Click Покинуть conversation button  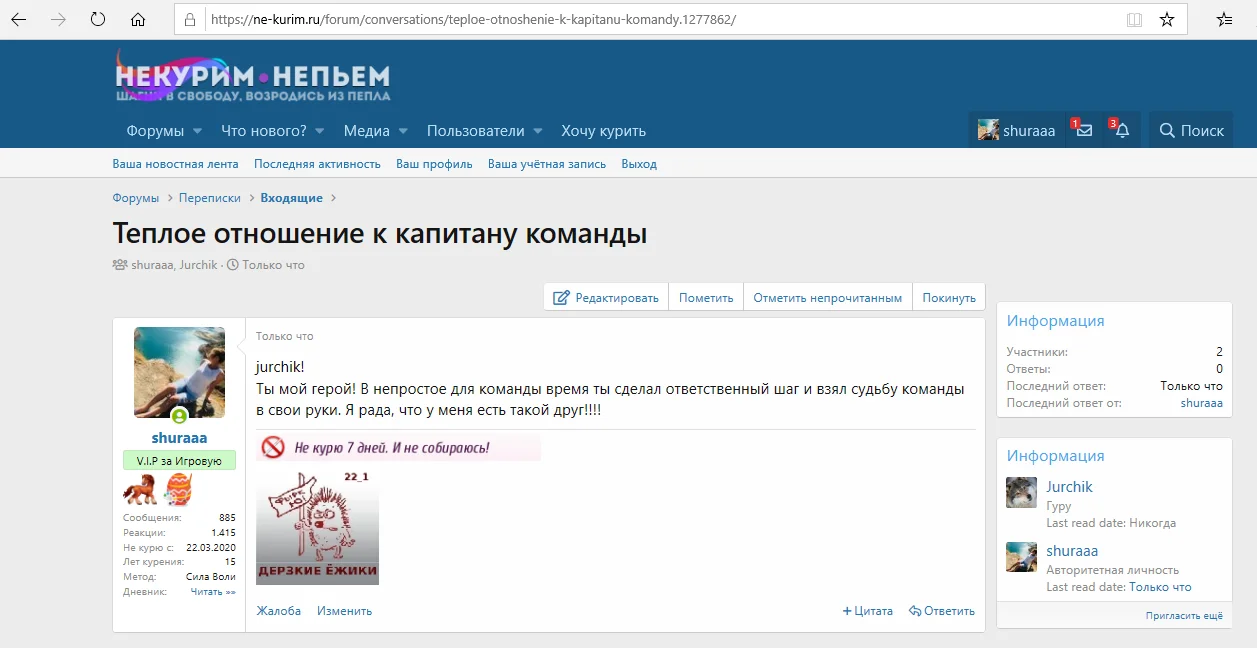(949, 297)
